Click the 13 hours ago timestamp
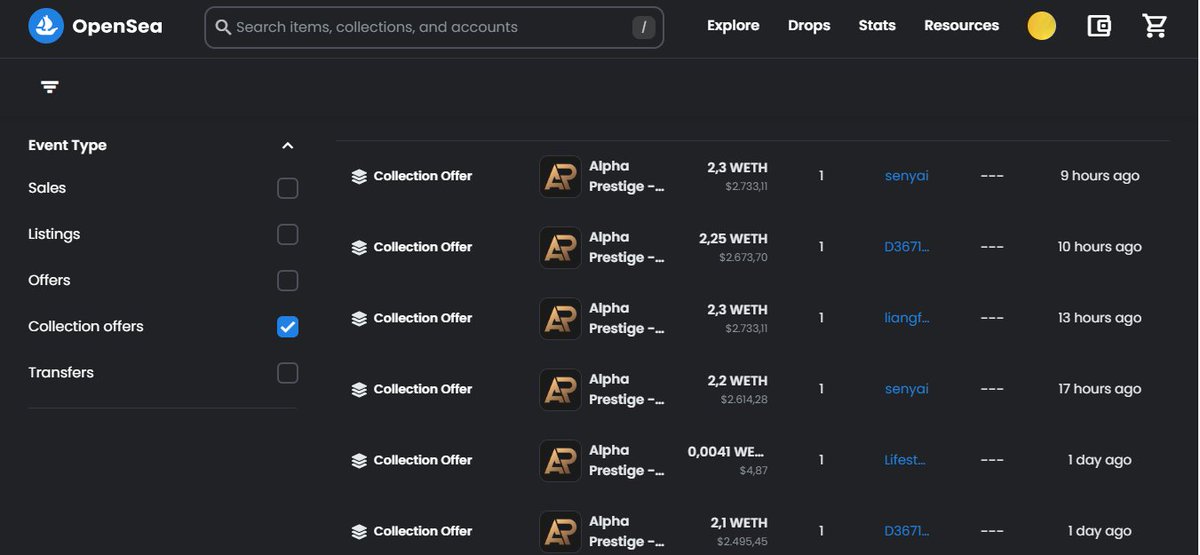This screenshot has width=1200, height=555. point(1100,318)
